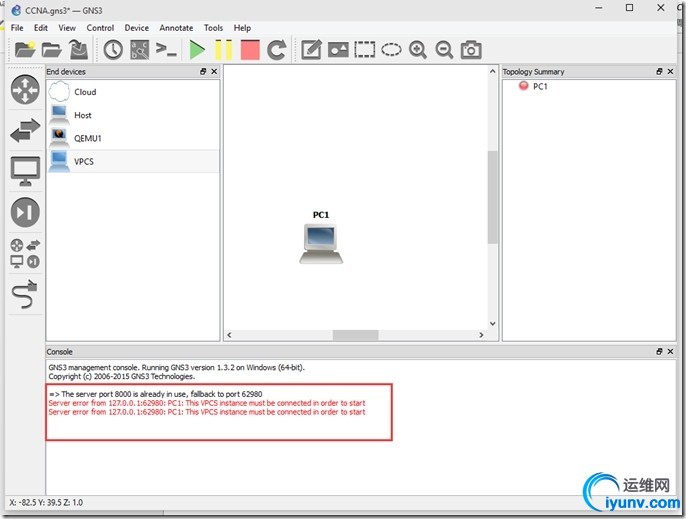Open the Edit menu

click(41, 28)
